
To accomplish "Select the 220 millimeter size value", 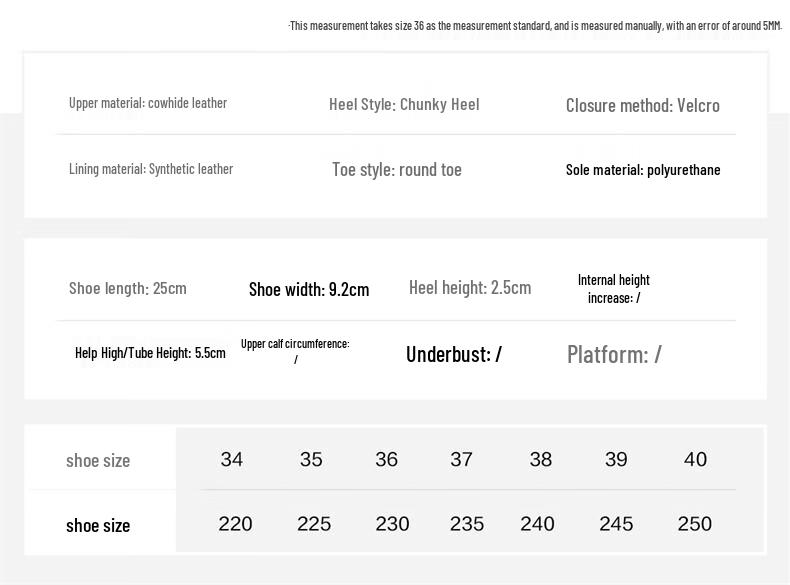I will (235, 524).
